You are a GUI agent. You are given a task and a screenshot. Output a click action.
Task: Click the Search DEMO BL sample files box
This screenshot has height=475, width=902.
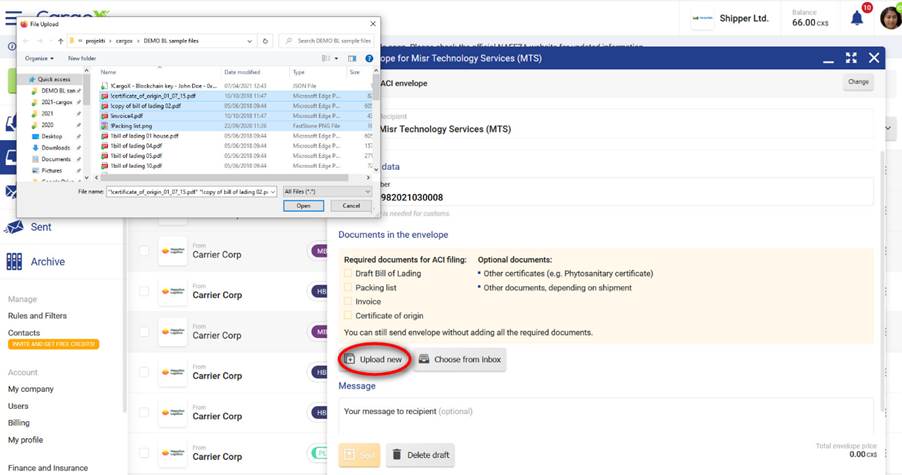[x=327, y=41]
